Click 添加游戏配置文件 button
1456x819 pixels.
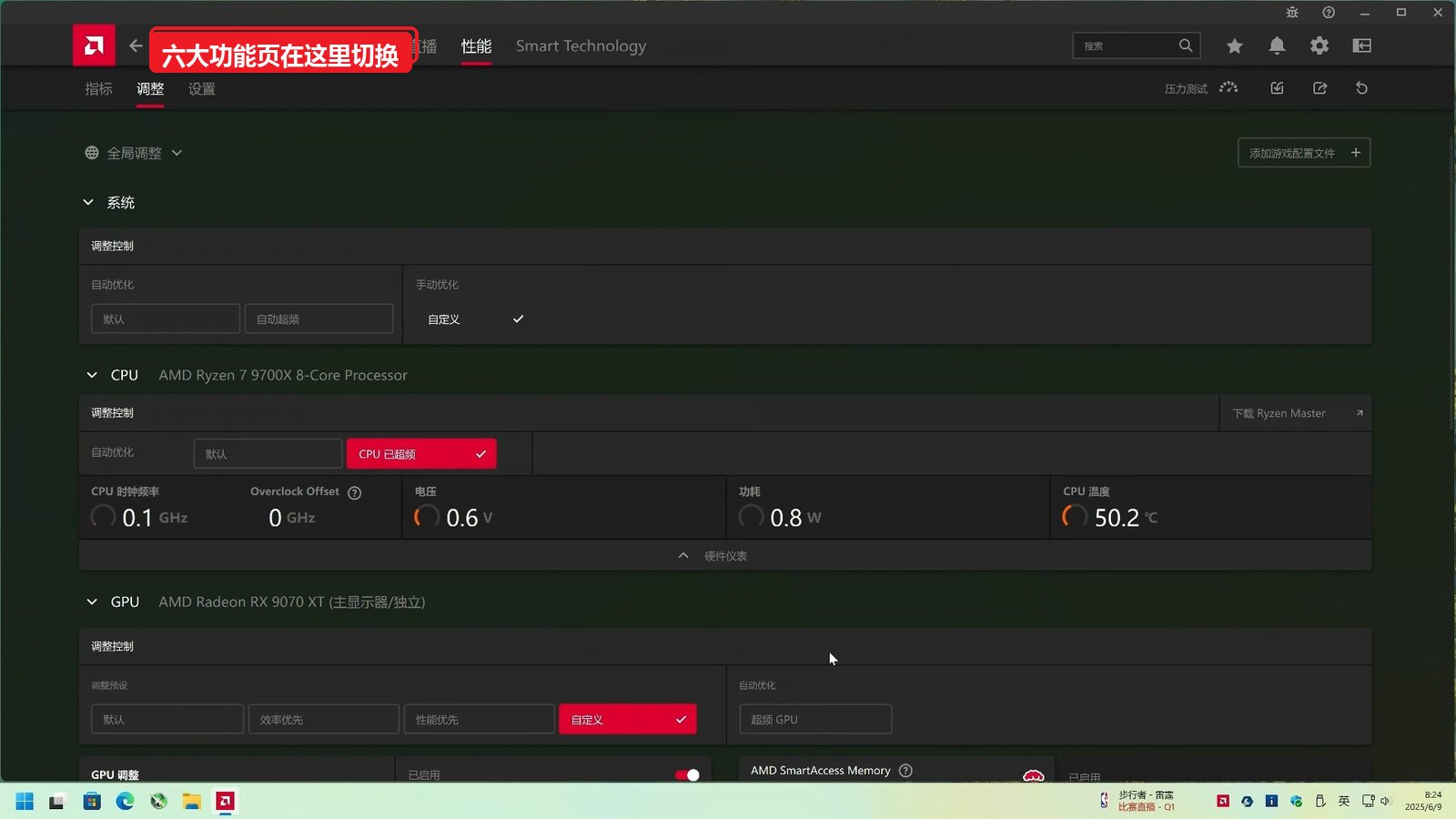[x=1304, y=153]
